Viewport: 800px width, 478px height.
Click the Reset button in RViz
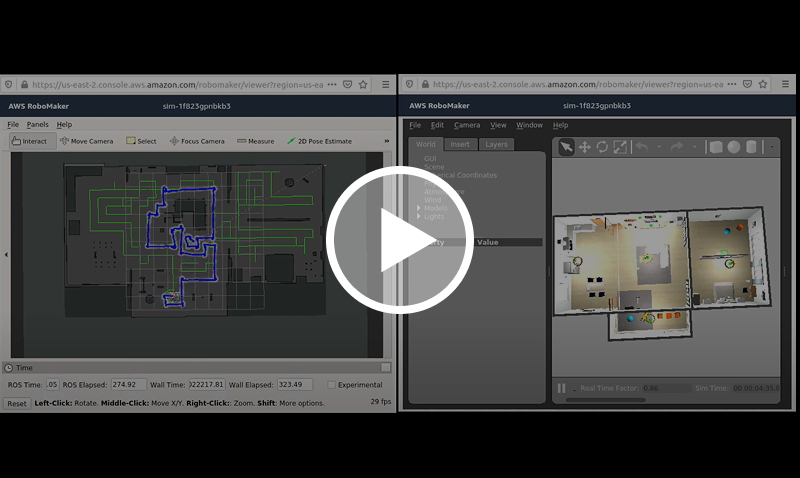(17, 404)
